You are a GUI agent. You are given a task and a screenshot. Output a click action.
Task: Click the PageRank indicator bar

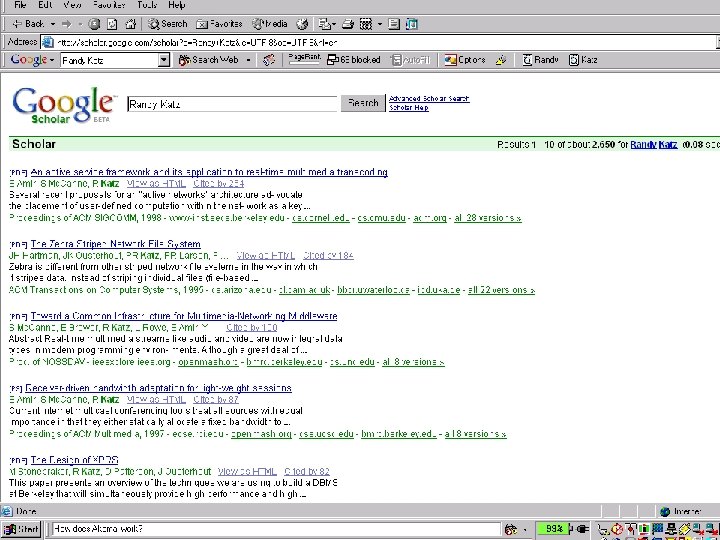click(x=304, y=59)
